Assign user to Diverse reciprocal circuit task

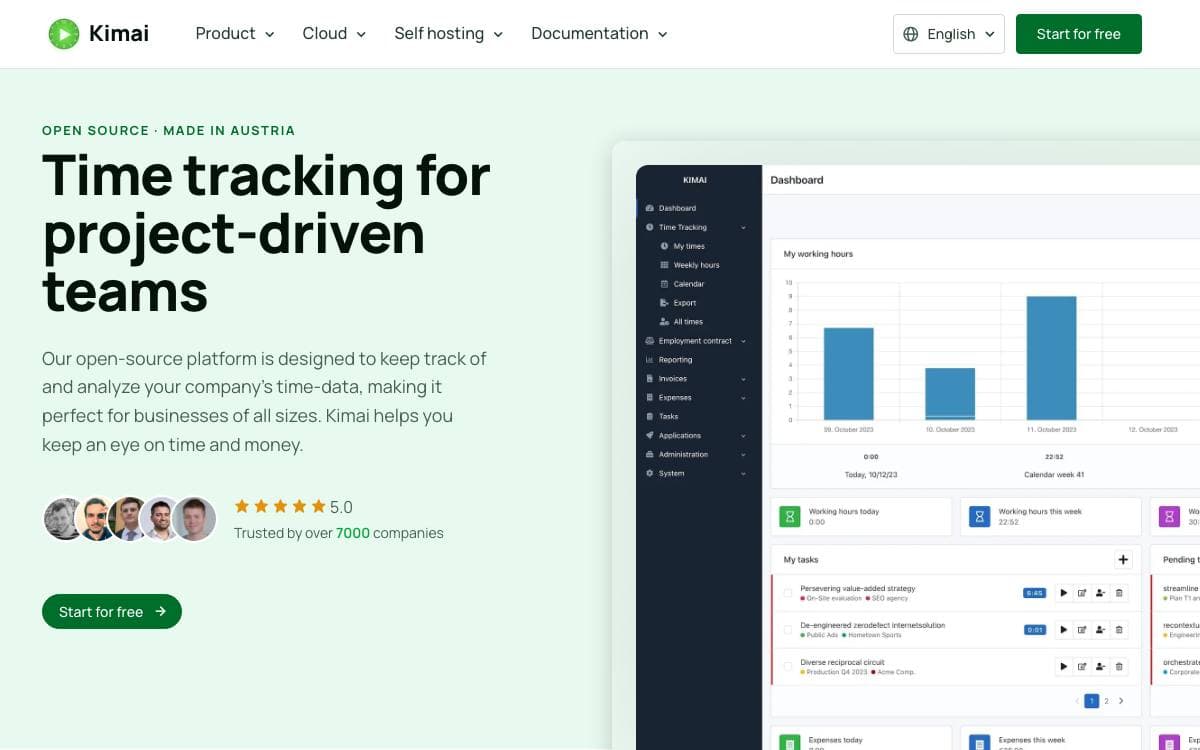pyautogui.click(x=1100, y=666)
